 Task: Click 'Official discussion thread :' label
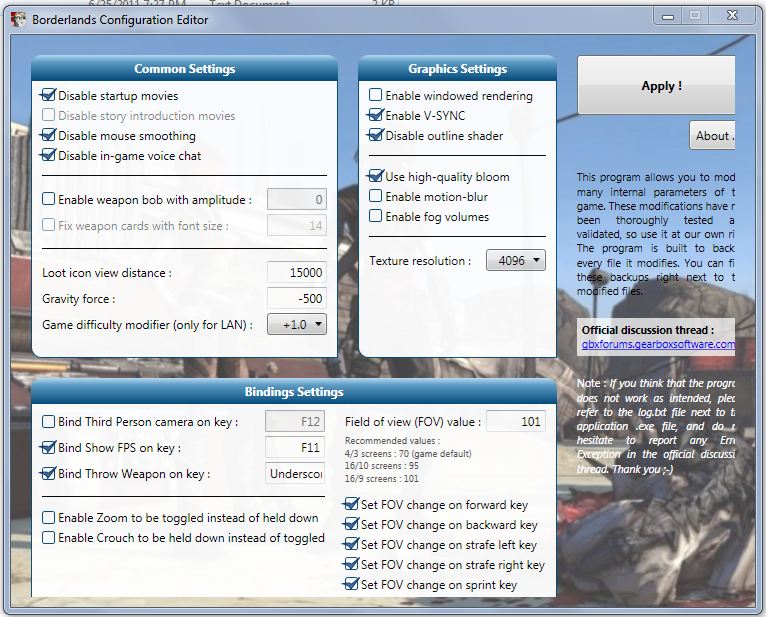pos(648,330)
